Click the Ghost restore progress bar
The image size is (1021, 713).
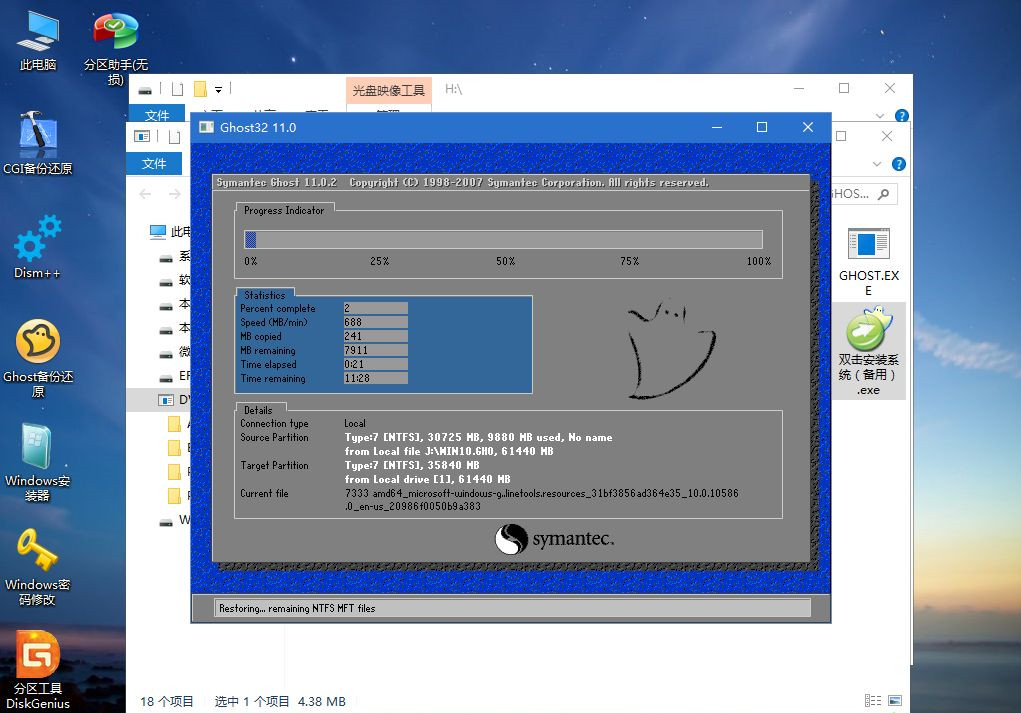[x=503, y=239]
